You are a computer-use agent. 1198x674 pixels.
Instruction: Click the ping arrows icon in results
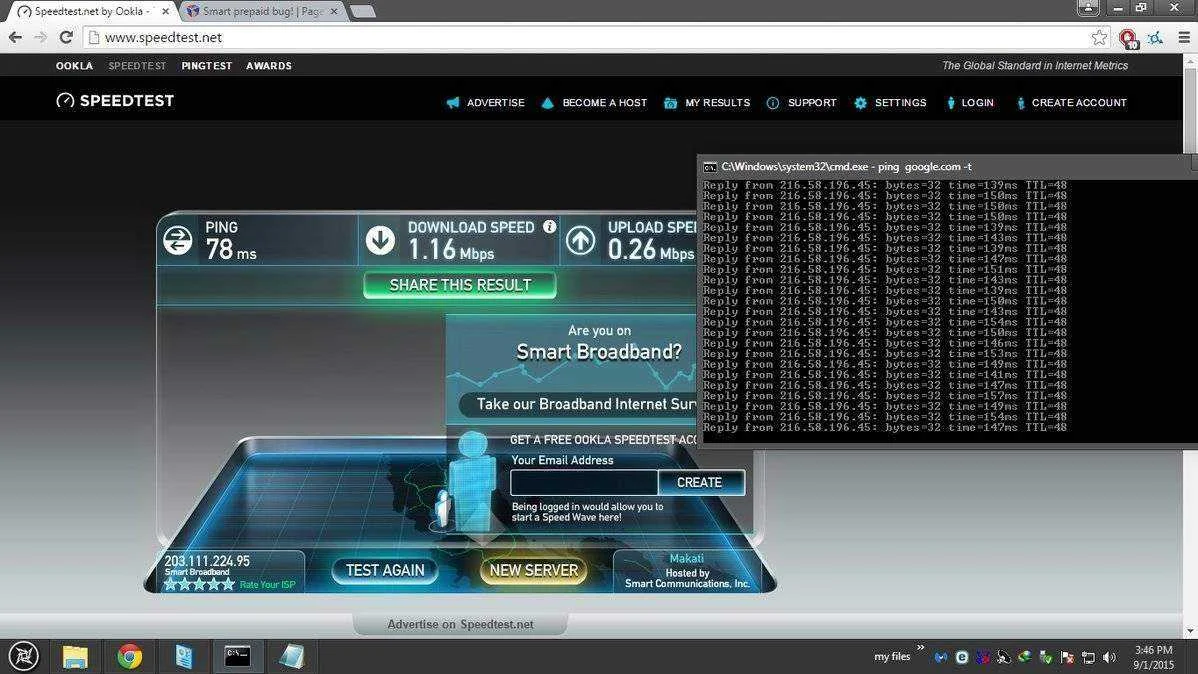tap(178, 241)
